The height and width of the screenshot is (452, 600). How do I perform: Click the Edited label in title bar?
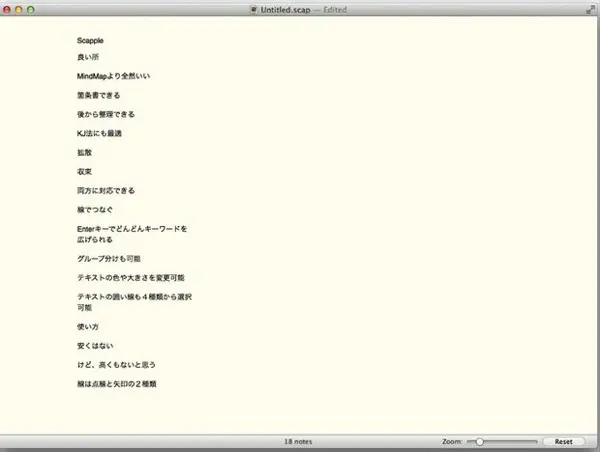335,10
